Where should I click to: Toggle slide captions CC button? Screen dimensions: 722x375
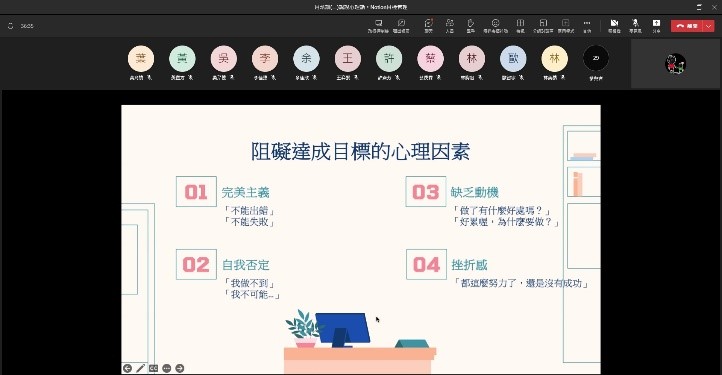tap(153, 368)
